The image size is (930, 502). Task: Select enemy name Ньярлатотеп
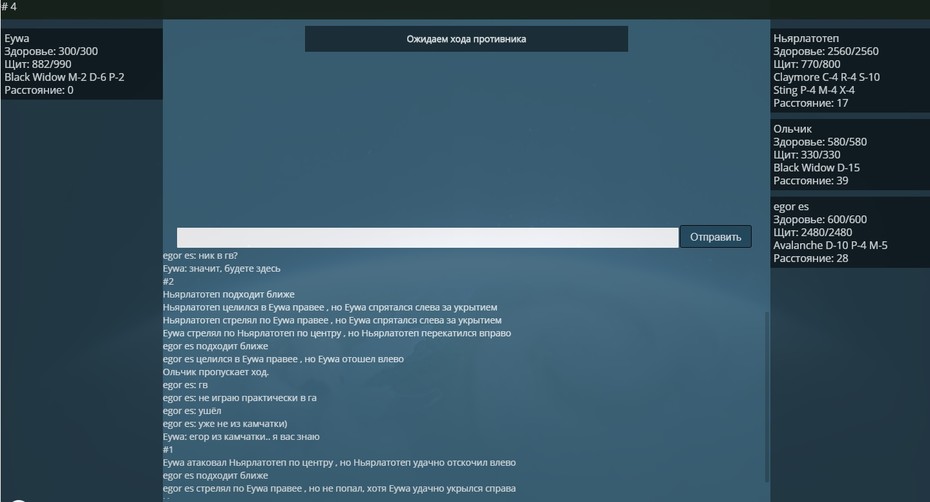point(805,39)
